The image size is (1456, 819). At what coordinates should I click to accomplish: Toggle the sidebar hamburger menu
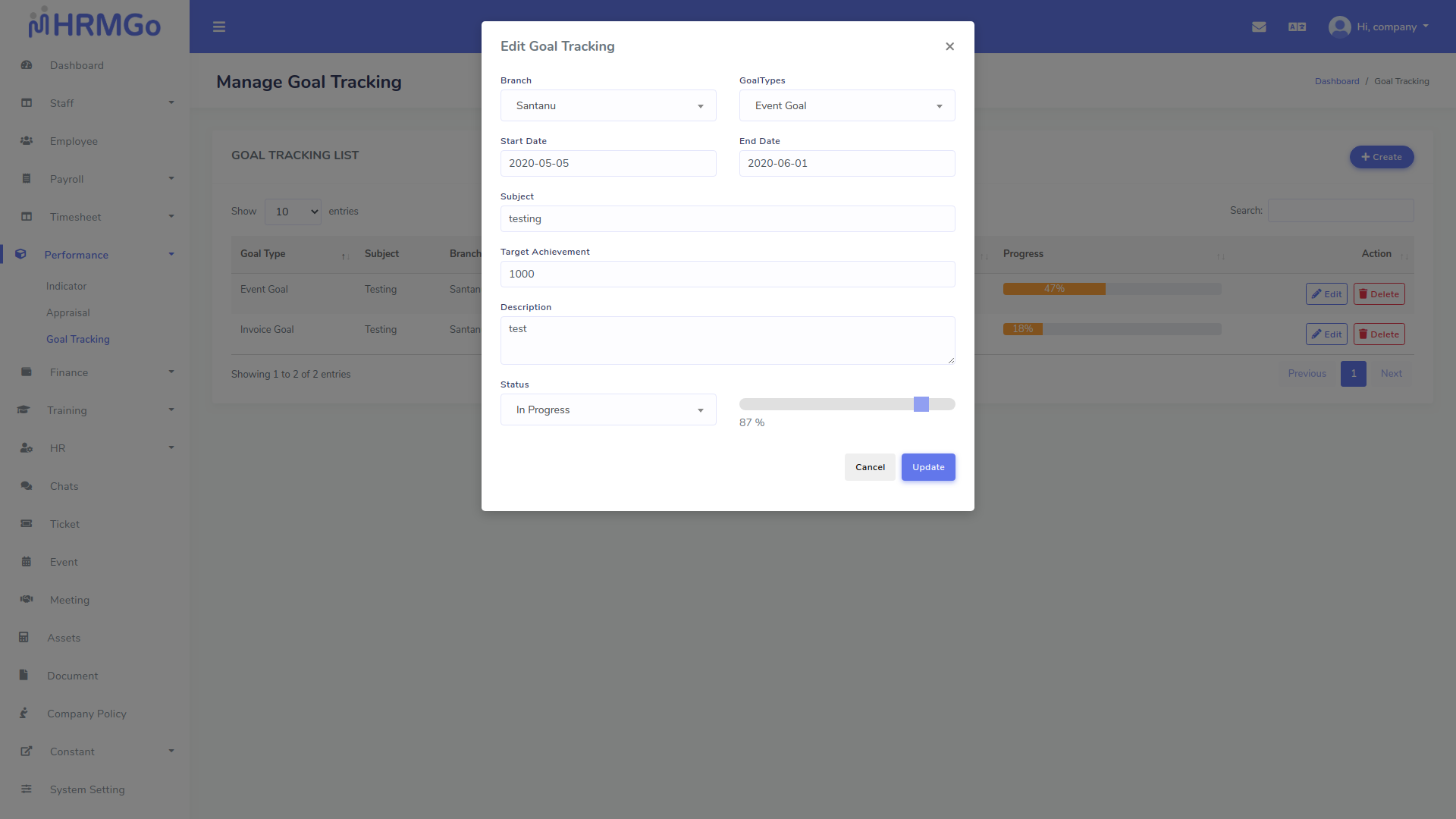tap(219, 27)
